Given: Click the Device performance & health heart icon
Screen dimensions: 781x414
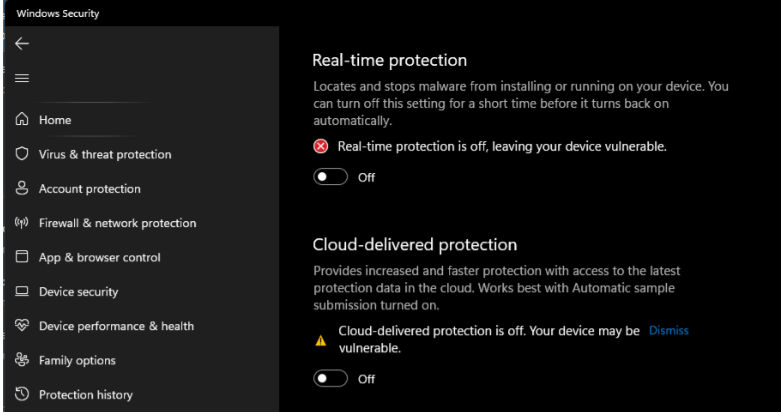Looking at the screenshot, I should point(22,326).
